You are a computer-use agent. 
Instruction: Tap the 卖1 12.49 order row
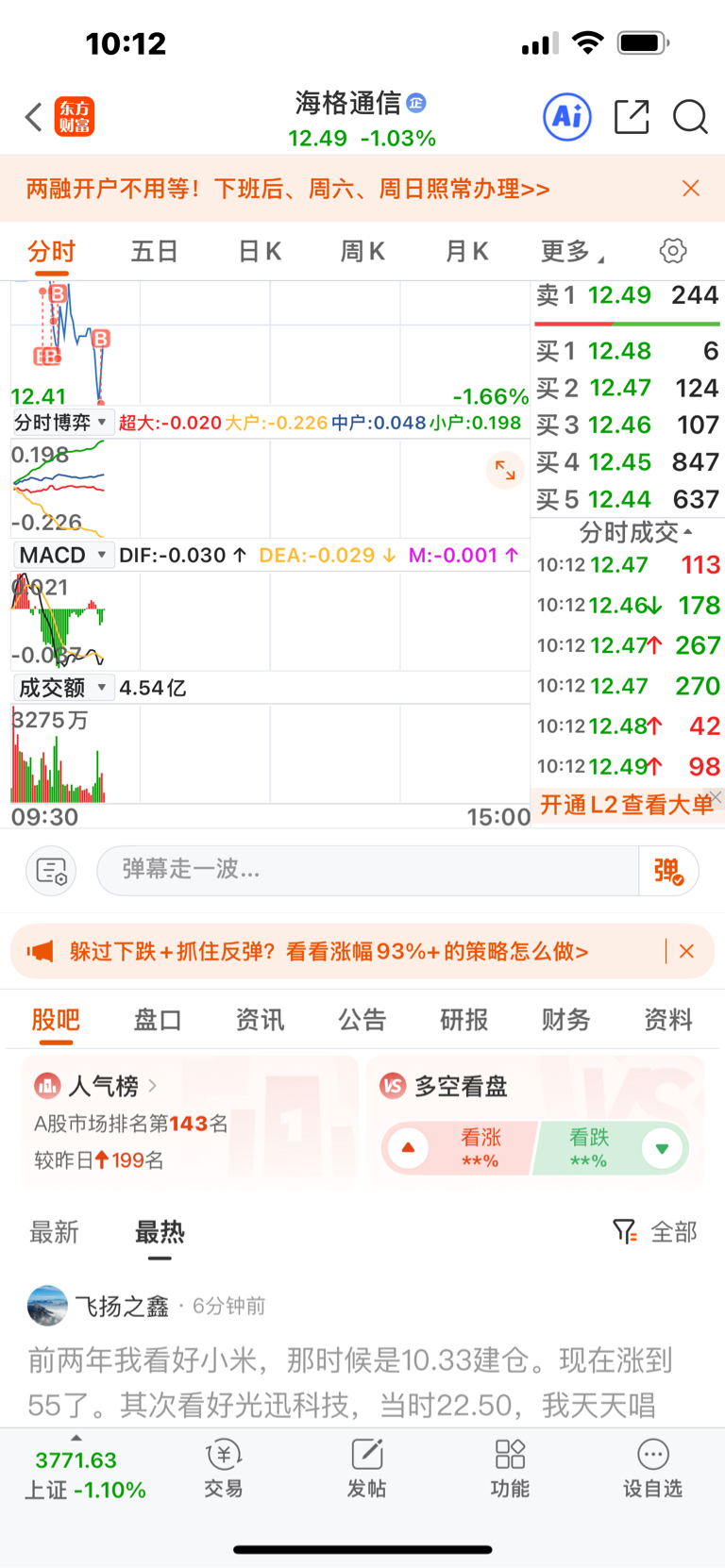tap(628, 295)
